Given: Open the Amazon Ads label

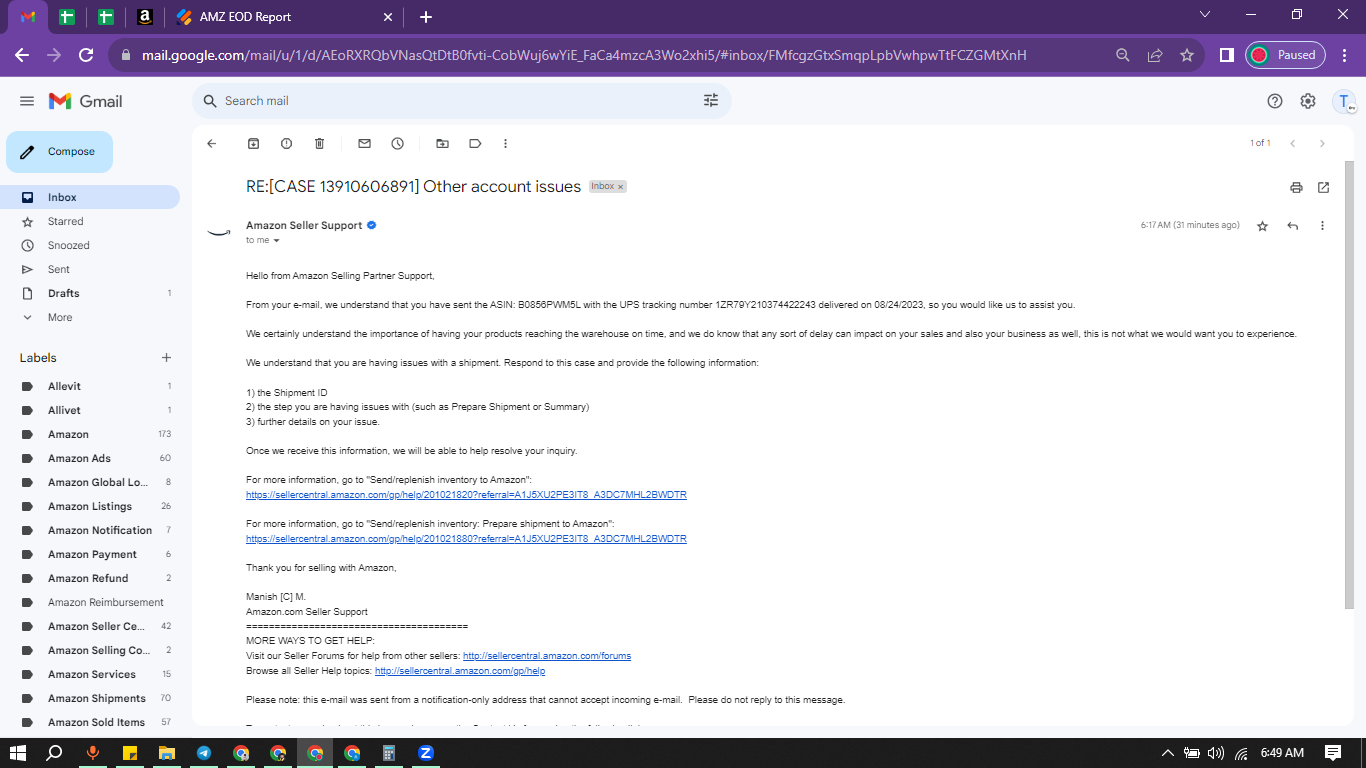Looking at the screenshot, I should pos(90,459).
